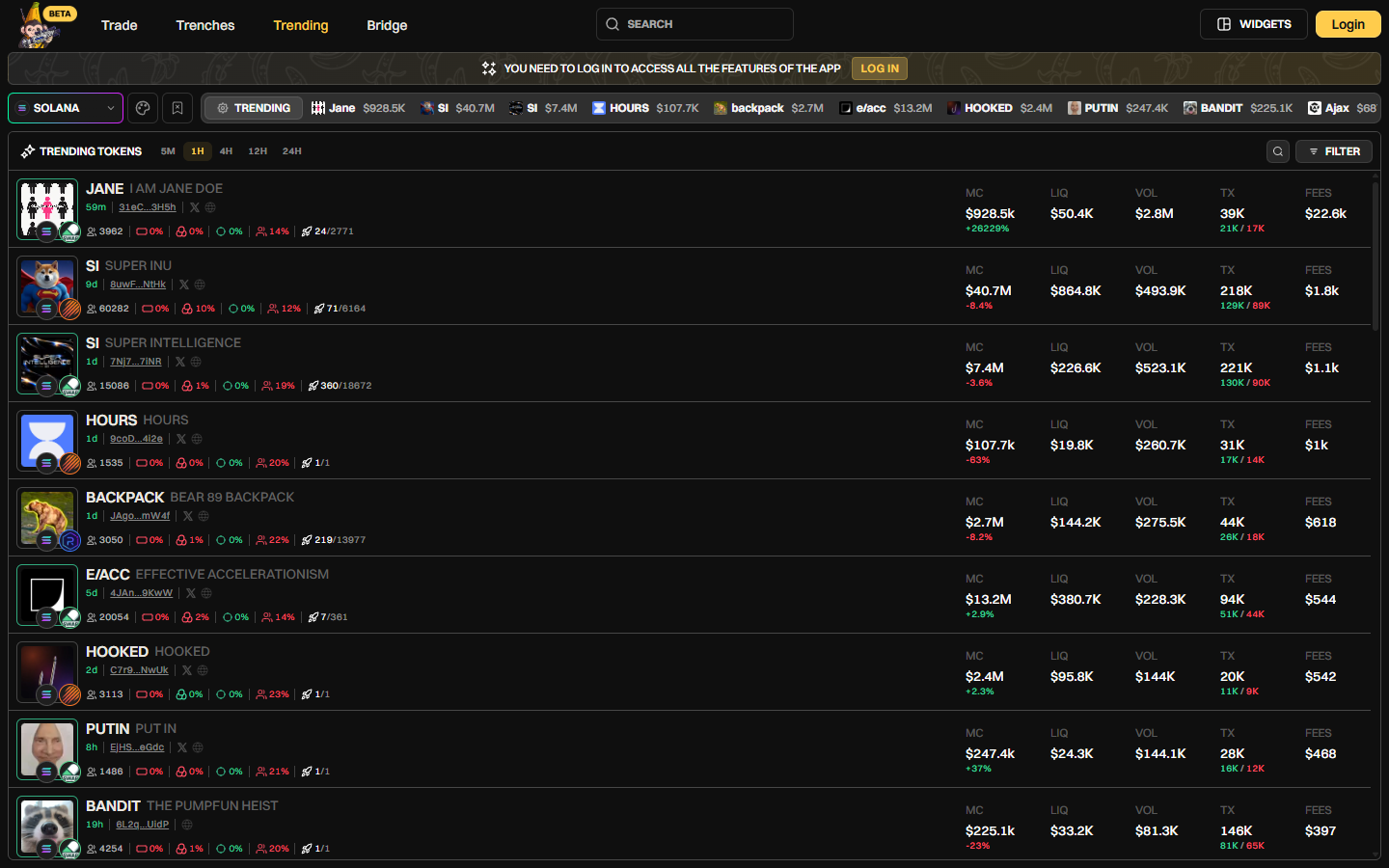Viewport: 1389px width, 868px height.
Task: Open the website globe on E/ACC row
Action: click(x=206, y=593)
